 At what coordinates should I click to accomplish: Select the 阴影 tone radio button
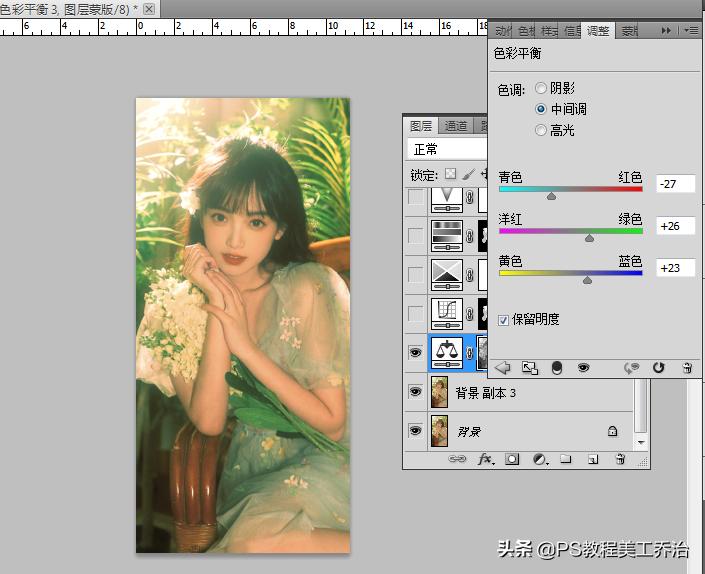tap(541, 88)
